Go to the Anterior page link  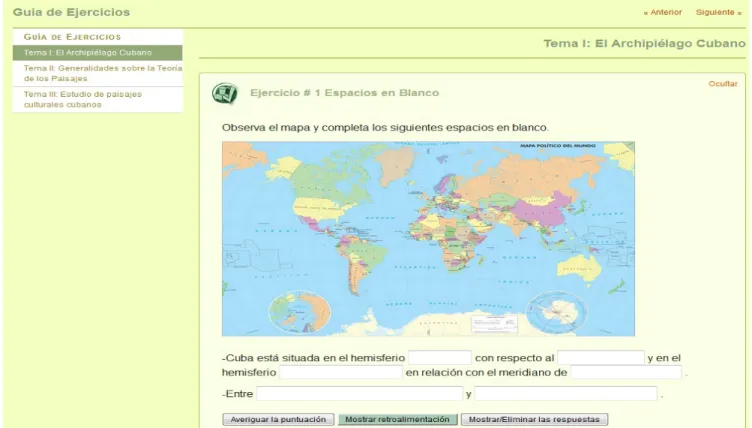[662, 12]
